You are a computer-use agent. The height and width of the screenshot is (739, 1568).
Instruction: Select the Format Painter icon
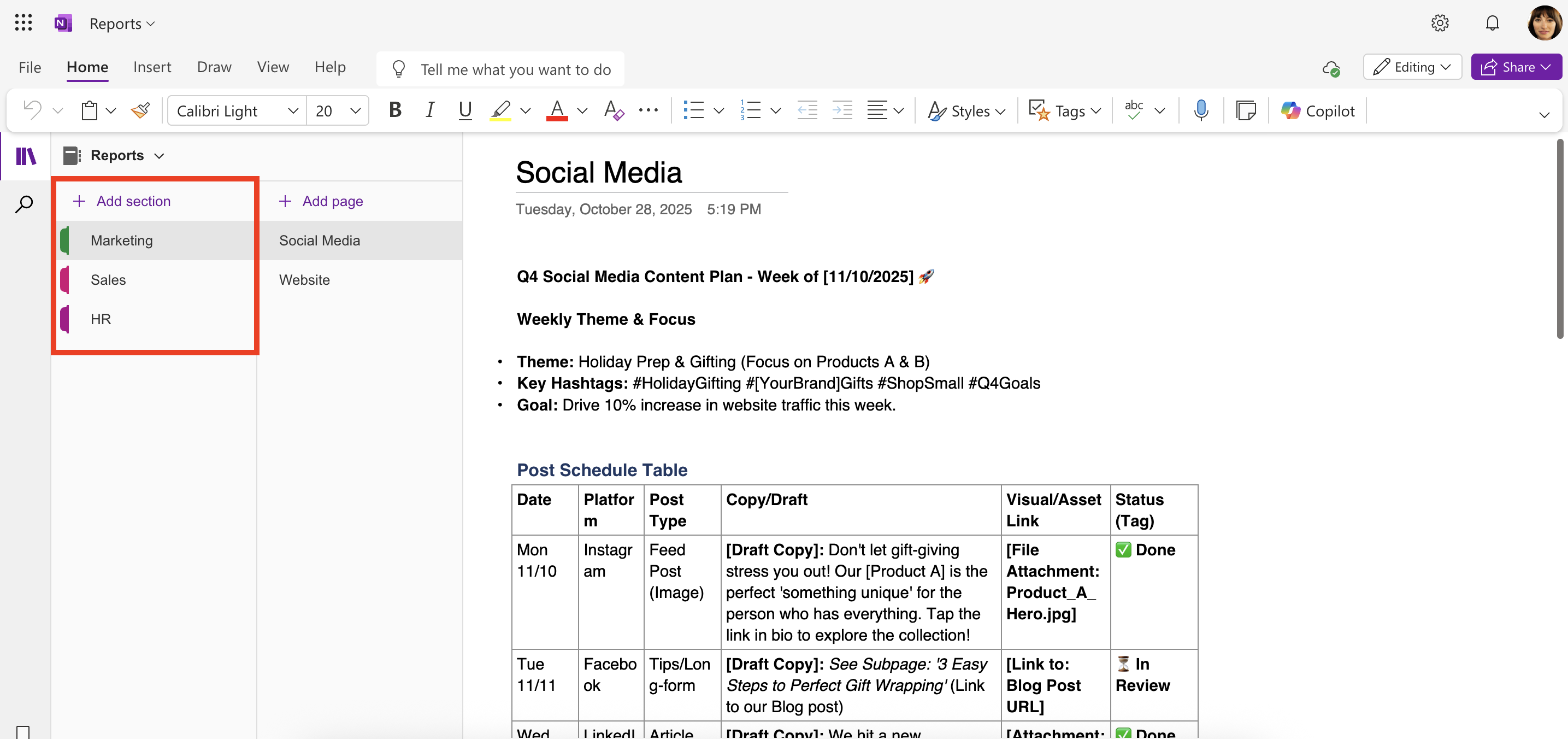click(x=140, y=110)
